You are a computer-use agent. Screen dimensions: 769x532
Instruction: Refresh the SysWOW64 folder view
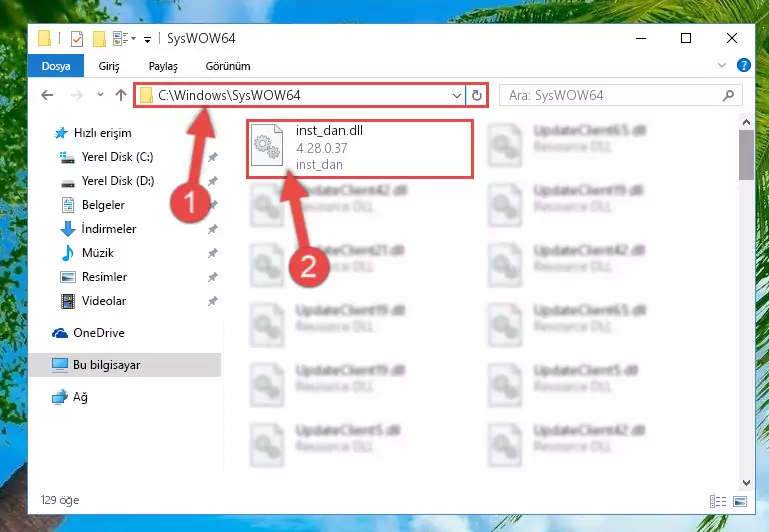pyautogui.click(x=477, y=95)
